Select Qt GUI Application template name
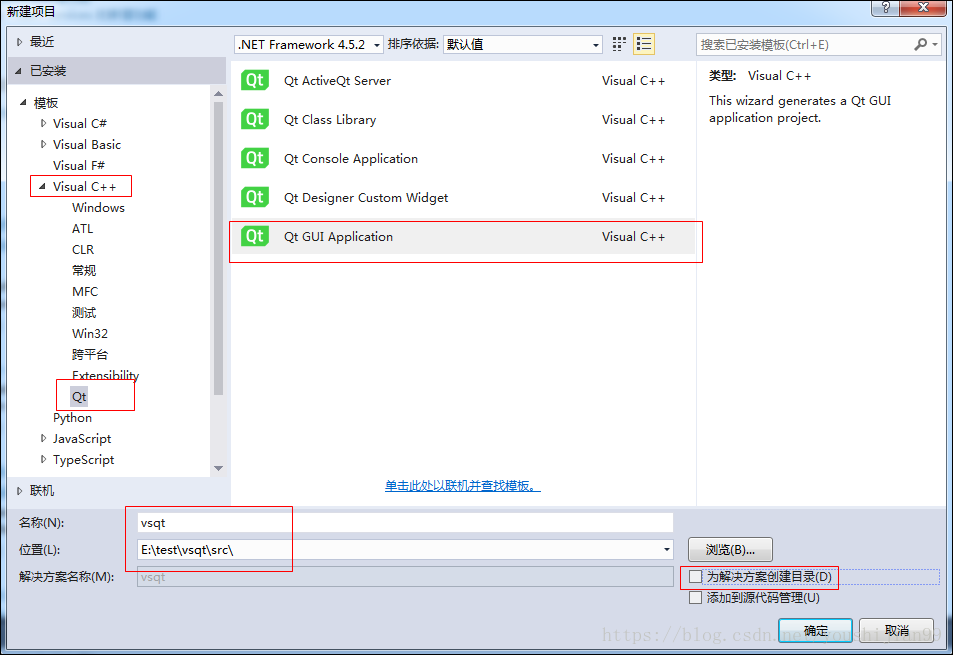The image size is (953, 655). (339, 236)
